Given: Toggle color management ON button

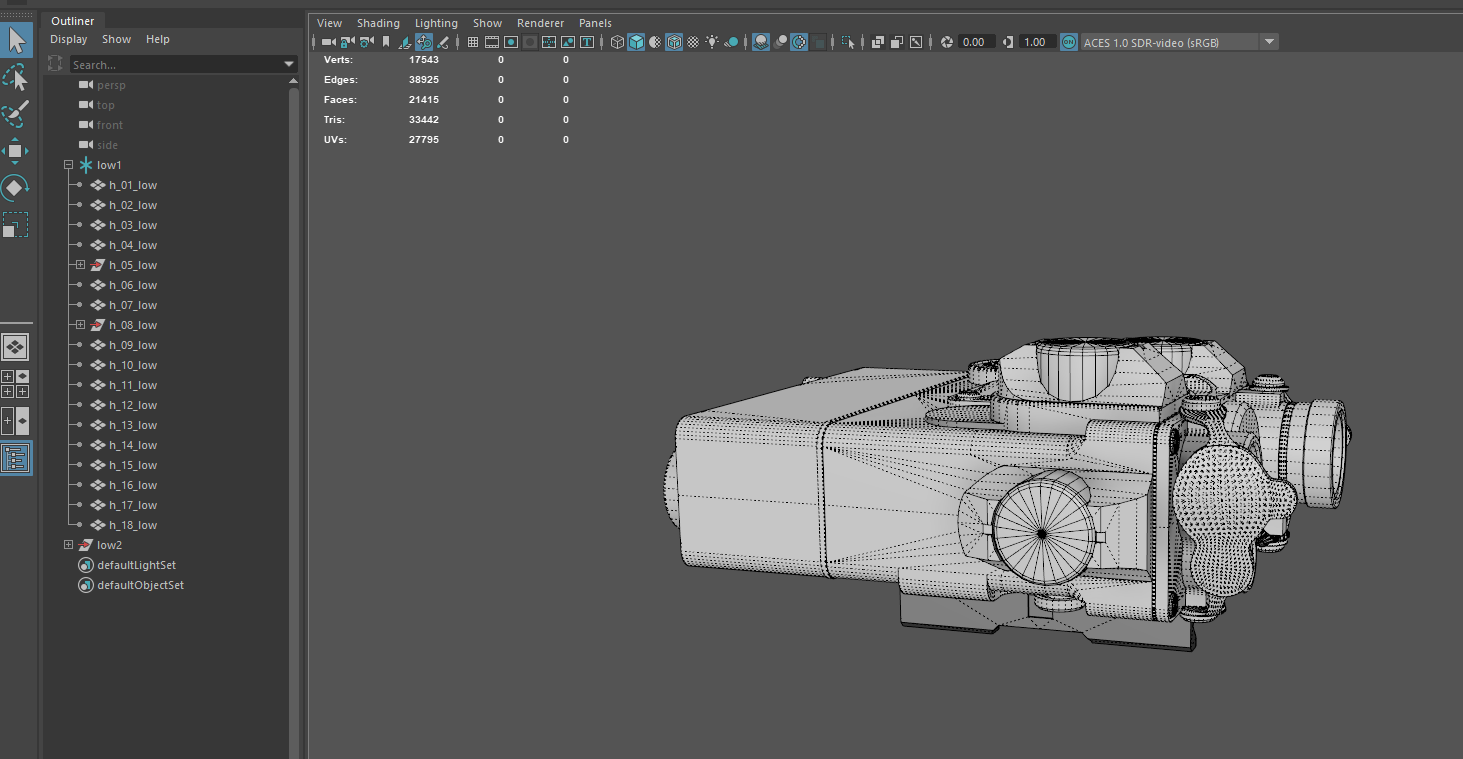Looking at the screenshot, I should tap(1068, 42).
